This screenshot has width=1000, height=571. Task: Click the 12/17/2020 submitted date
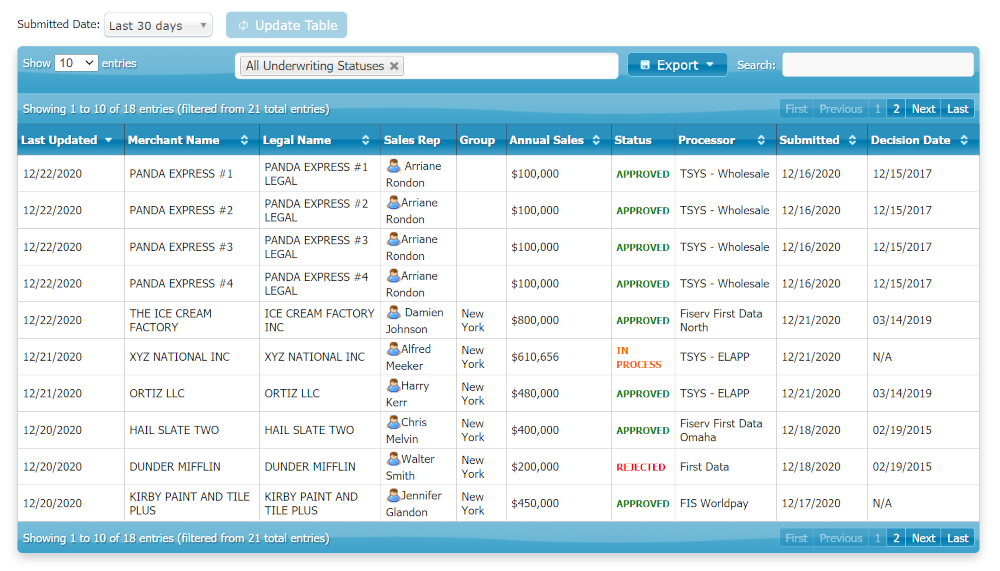tap(811, 503)
